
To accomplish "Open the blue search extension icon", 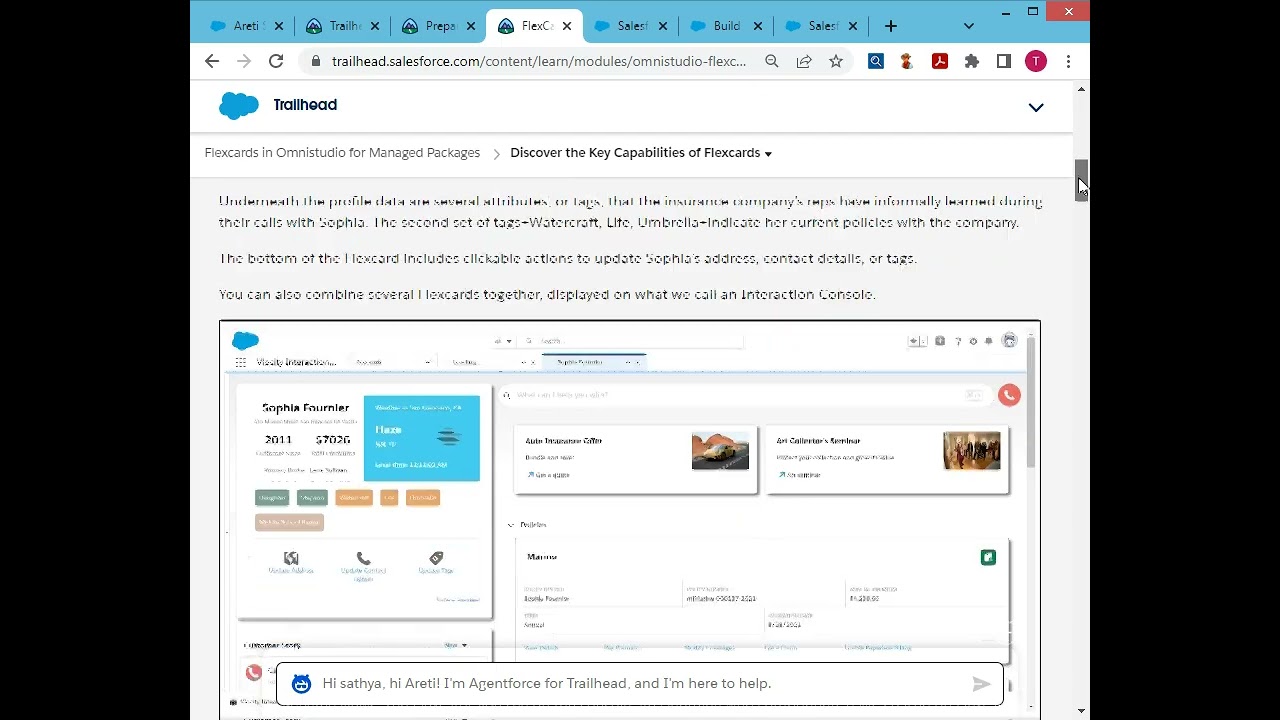I will [876, 62].
